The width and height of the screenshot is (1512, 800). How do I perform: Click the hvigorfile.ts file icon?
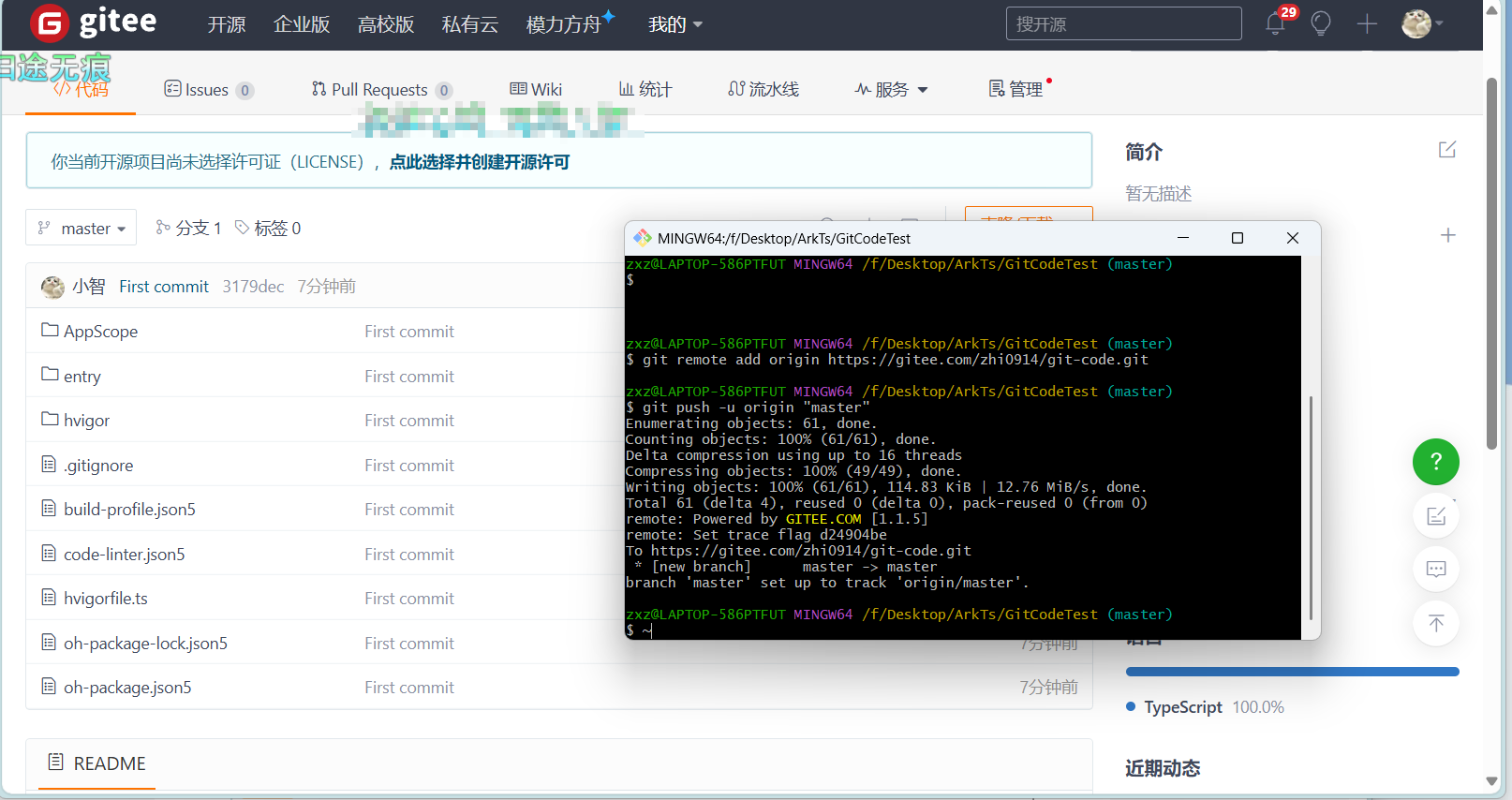[49, 598]
